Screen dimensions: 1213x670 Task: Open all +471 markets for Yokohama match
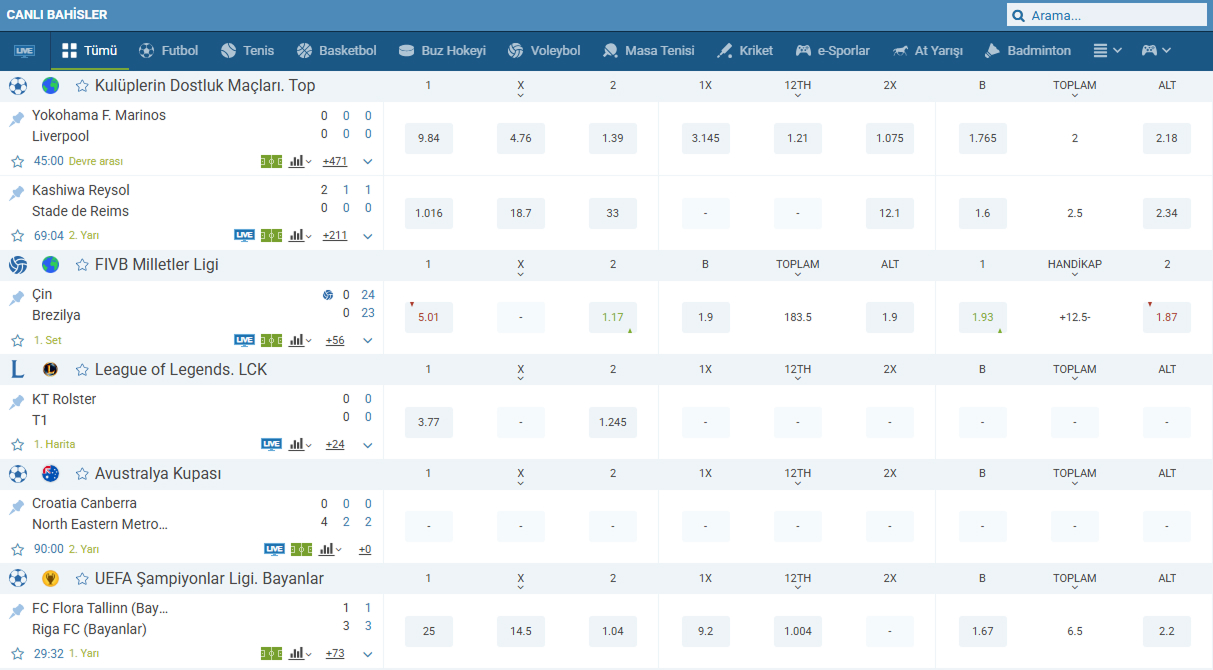[x=335, y=161]
